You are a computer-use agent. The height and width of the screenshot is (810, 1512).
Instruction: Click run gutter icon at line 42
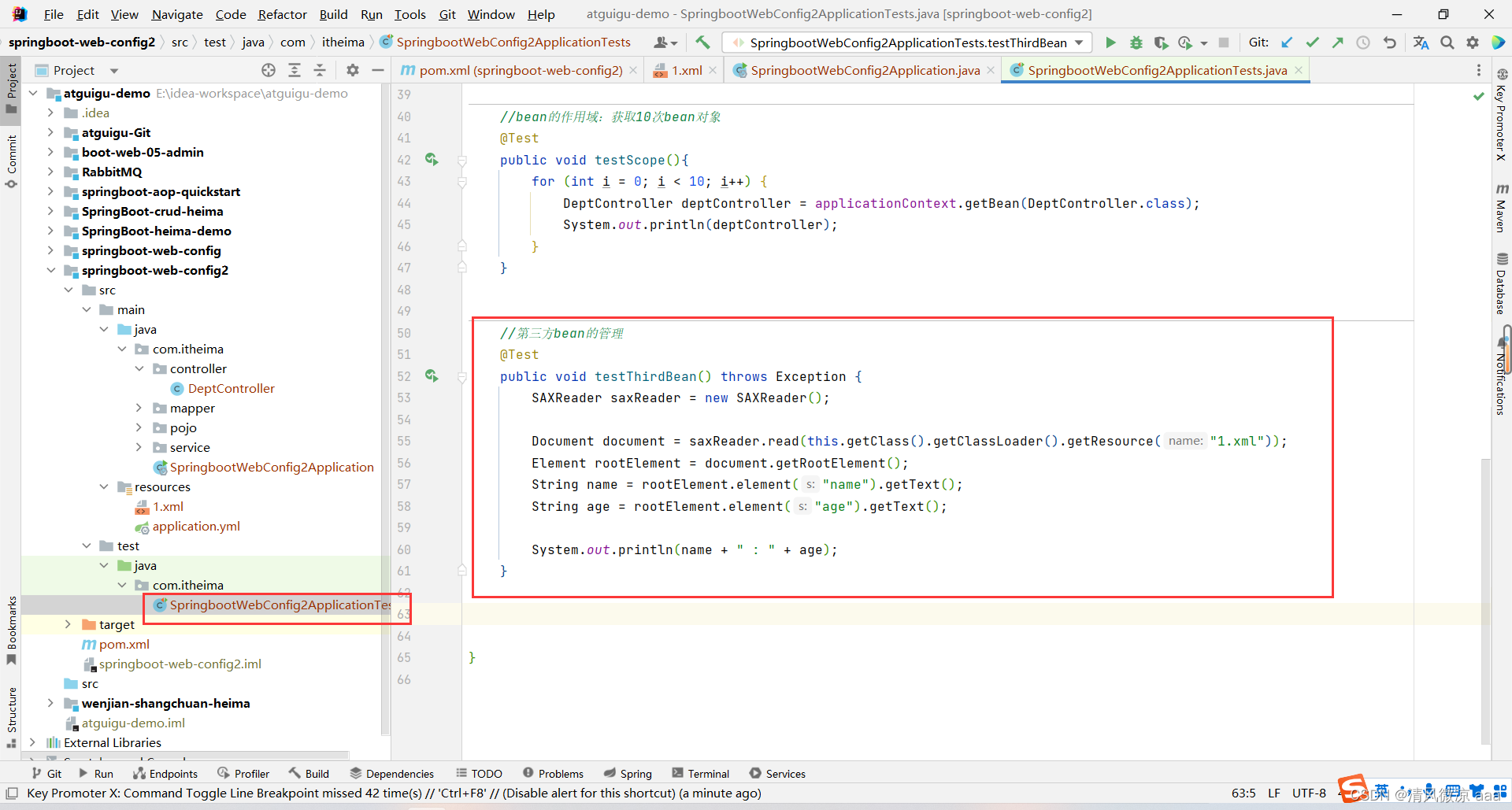click(432, 160)
